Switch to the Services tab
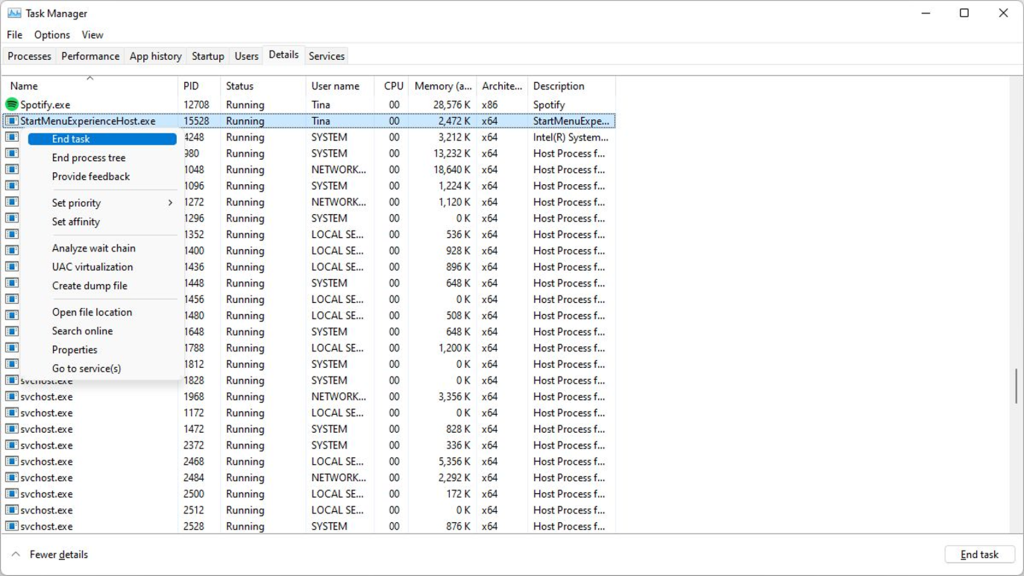 326,56
